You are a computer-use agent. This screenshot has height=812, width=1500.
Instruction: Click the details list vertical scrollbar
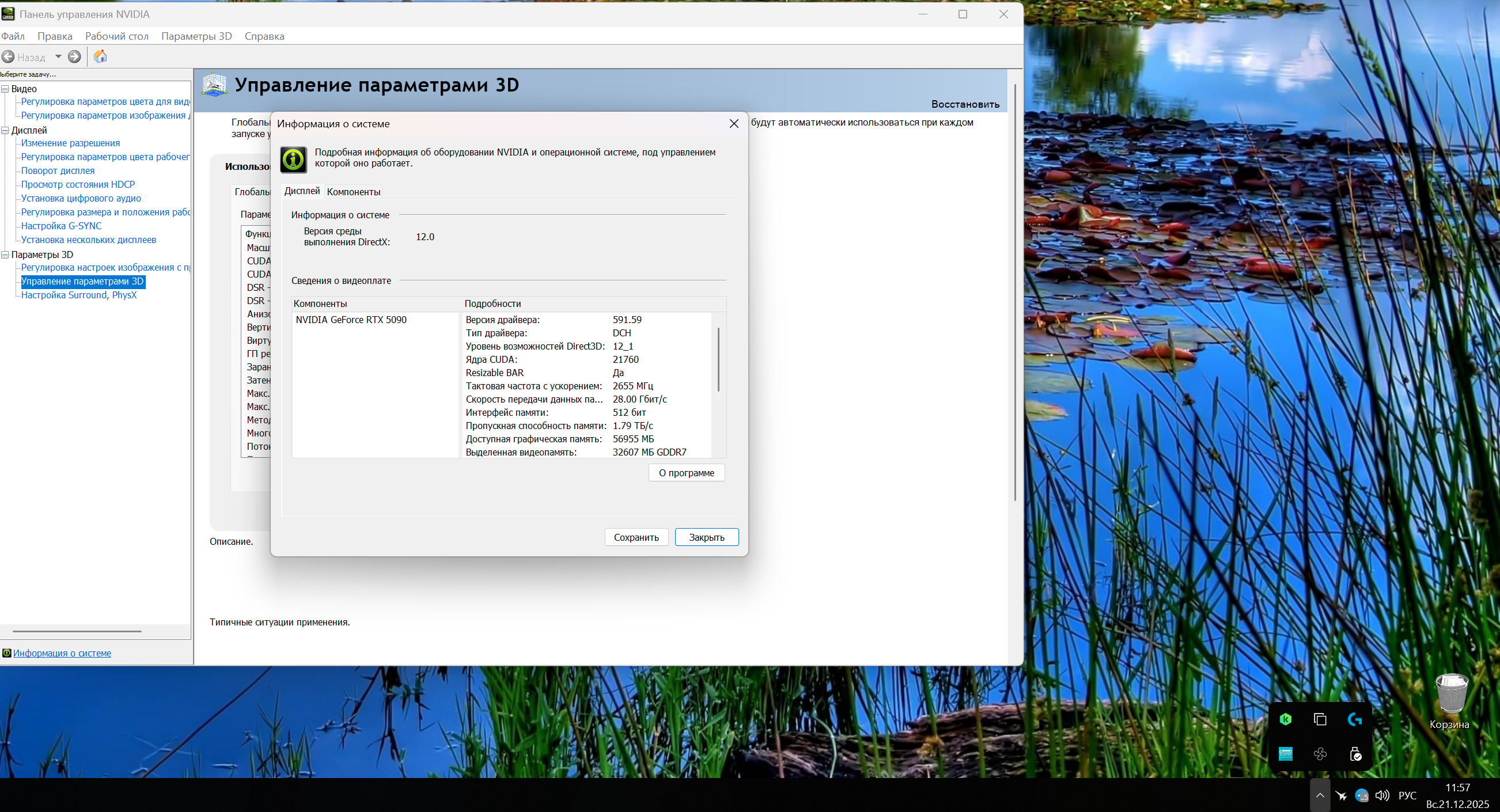718,361
